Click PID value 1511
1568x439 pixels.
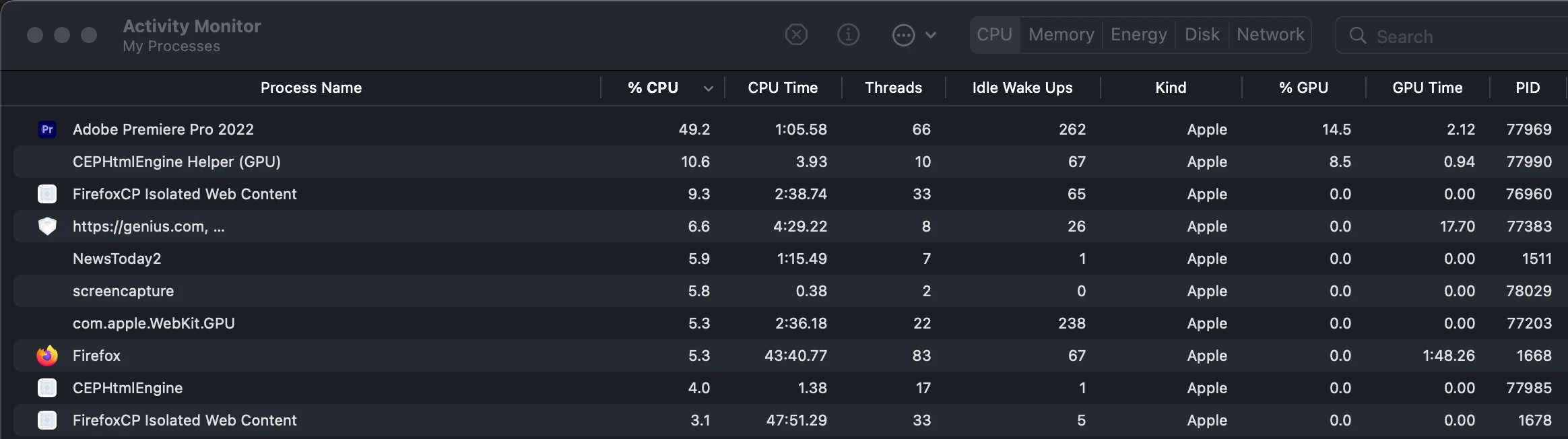pos(1537,259)
